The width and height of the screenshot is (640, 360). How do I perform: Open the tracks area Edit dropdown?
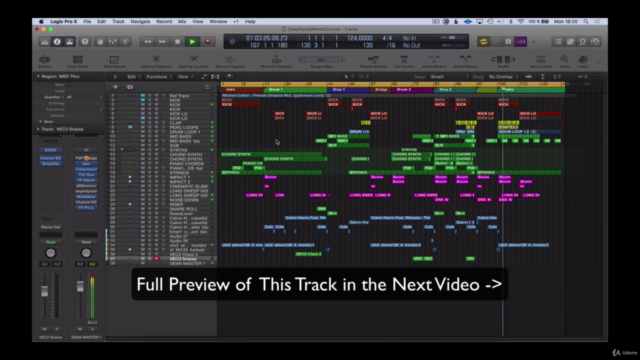(x=133, y=77)
